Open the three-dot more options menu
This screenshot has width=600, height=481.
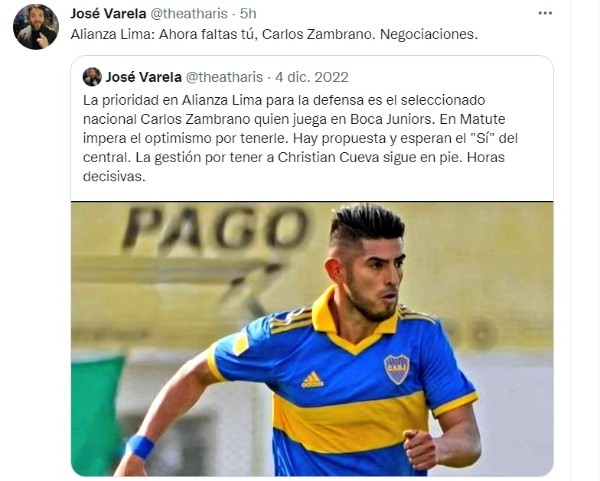(545, 13)
